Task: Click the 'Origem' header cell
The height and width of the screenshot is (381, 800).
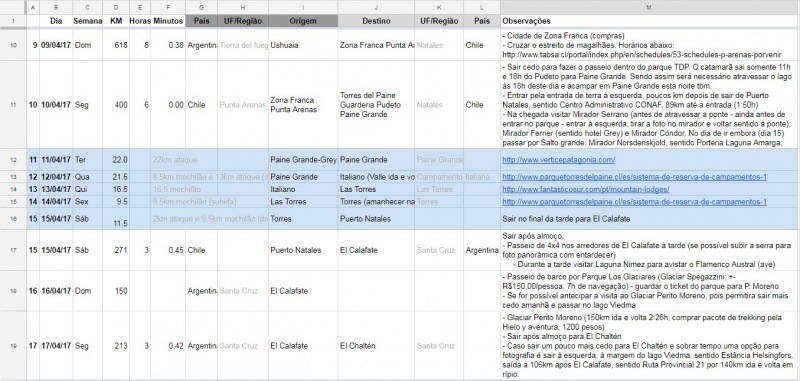Action: pos(303,21)
